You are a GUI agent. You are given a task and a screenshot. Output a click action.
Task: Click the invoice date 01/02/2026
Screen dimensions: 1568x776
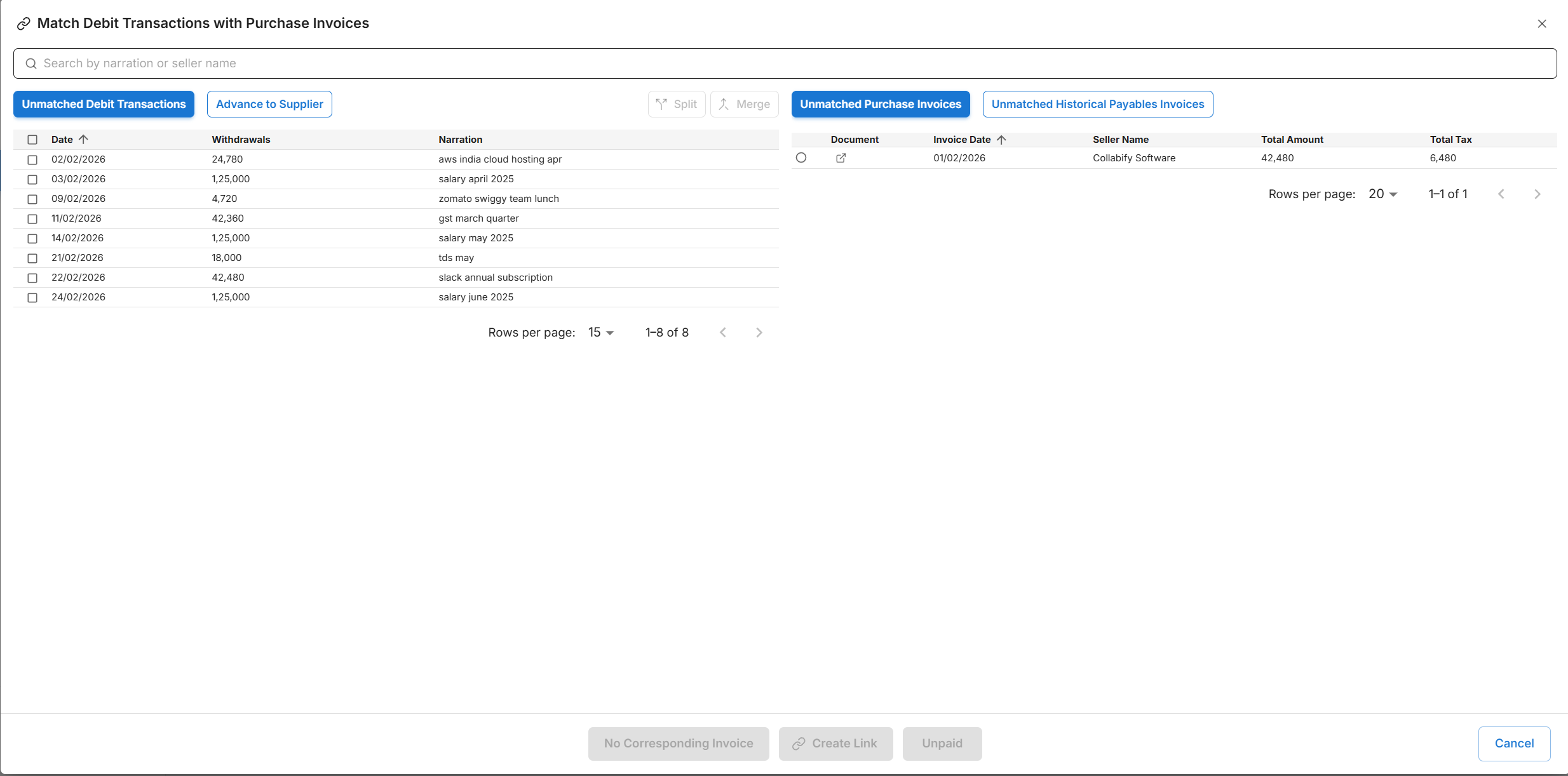coord(959,158)
